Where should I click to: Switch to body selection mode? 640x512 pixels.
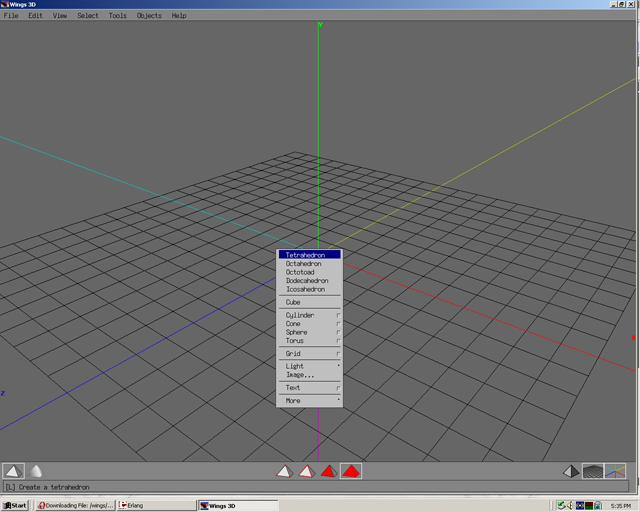351,471
